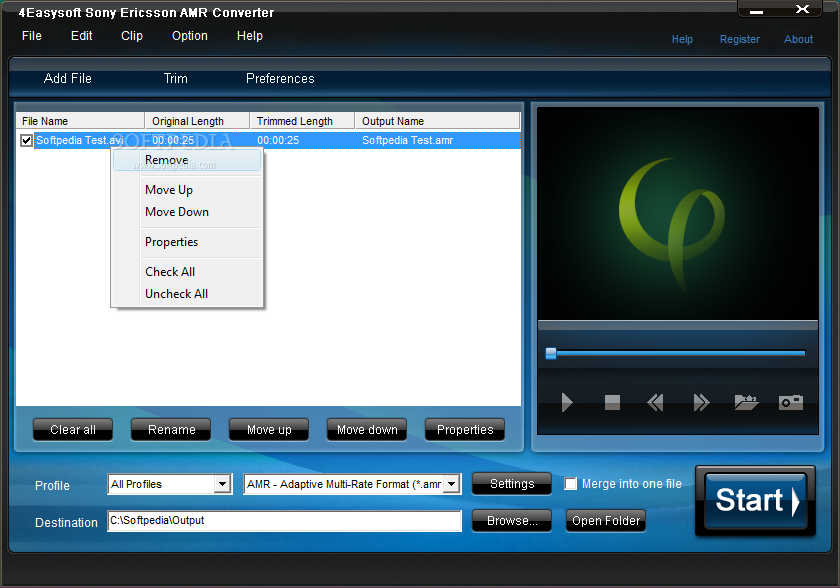Click the Open Folder button

(x=606, y=521)
